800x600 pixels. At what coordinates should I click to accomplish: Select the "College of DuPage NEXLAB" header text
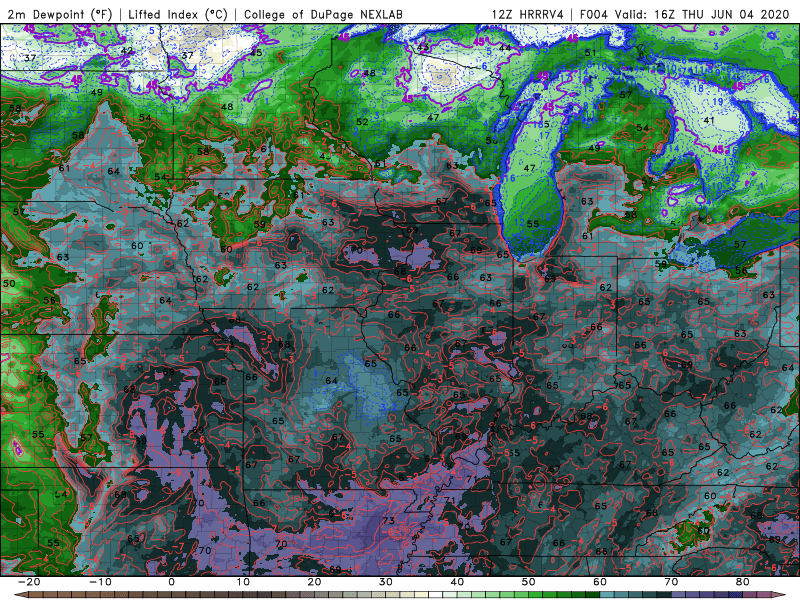tap(323, 14)
